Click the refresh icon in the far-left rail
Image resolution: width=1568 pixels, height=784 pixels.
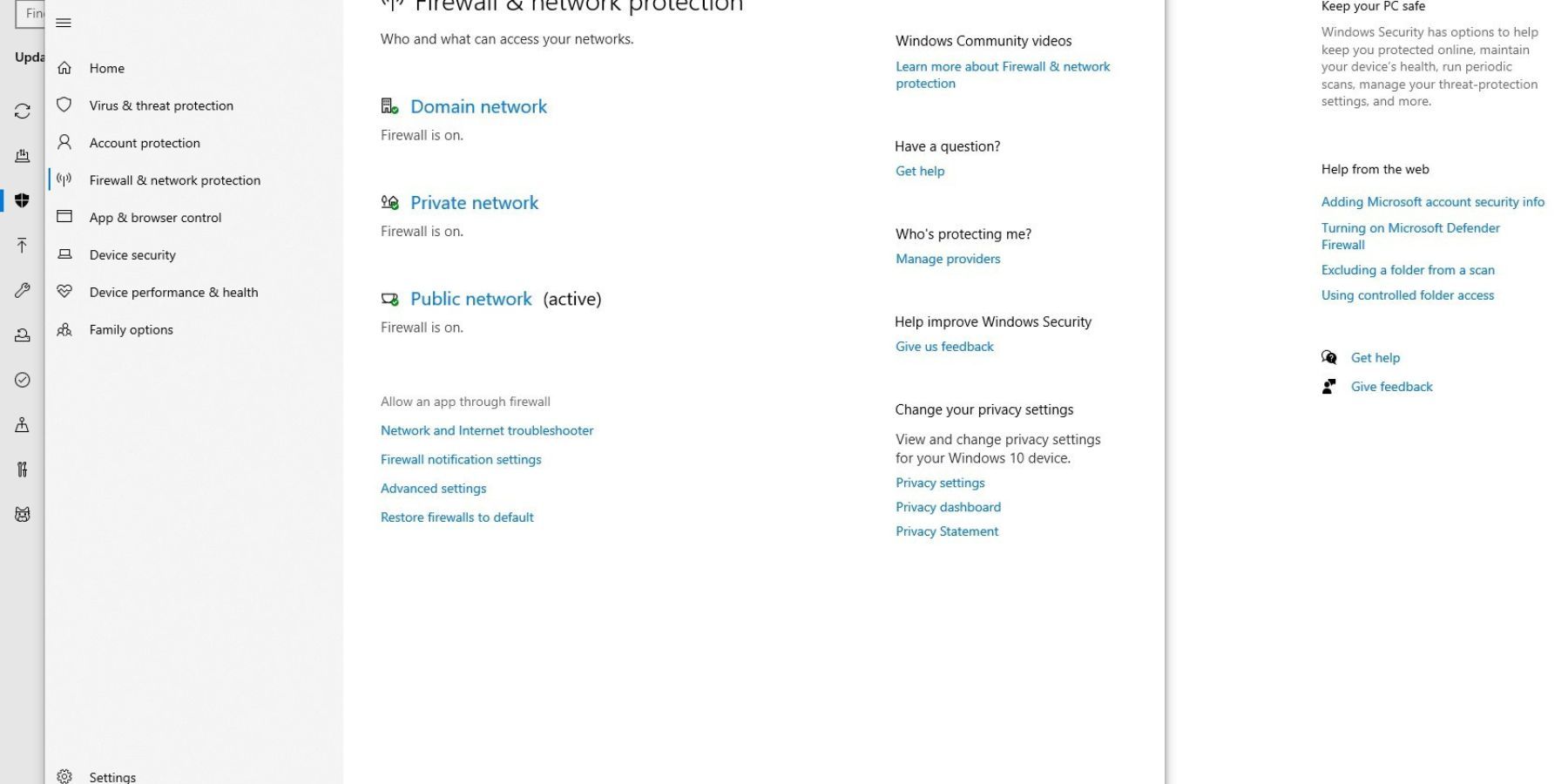(23, 112)
